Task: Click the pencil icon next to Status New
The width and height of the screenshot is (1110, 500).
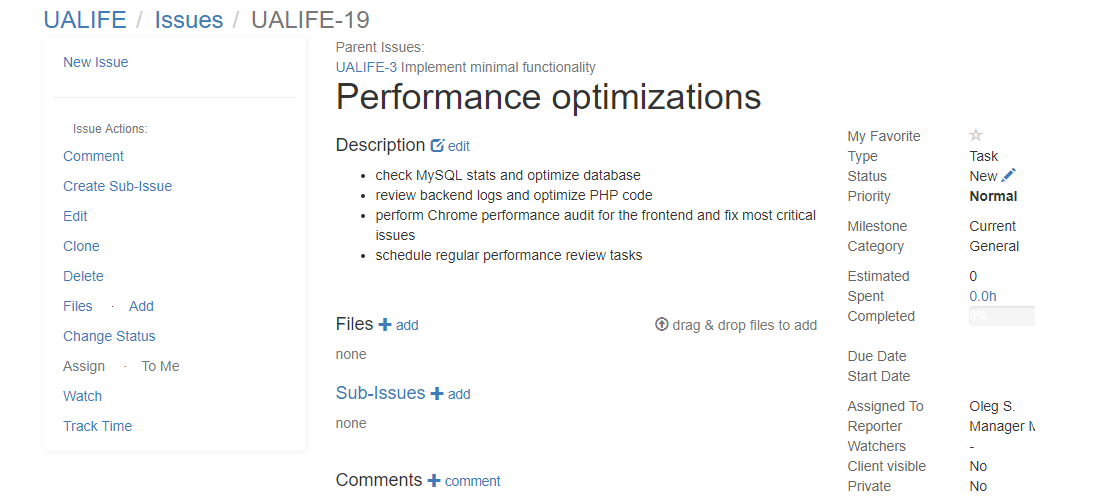Action: pyautogui.click(x=1009, y=175)
